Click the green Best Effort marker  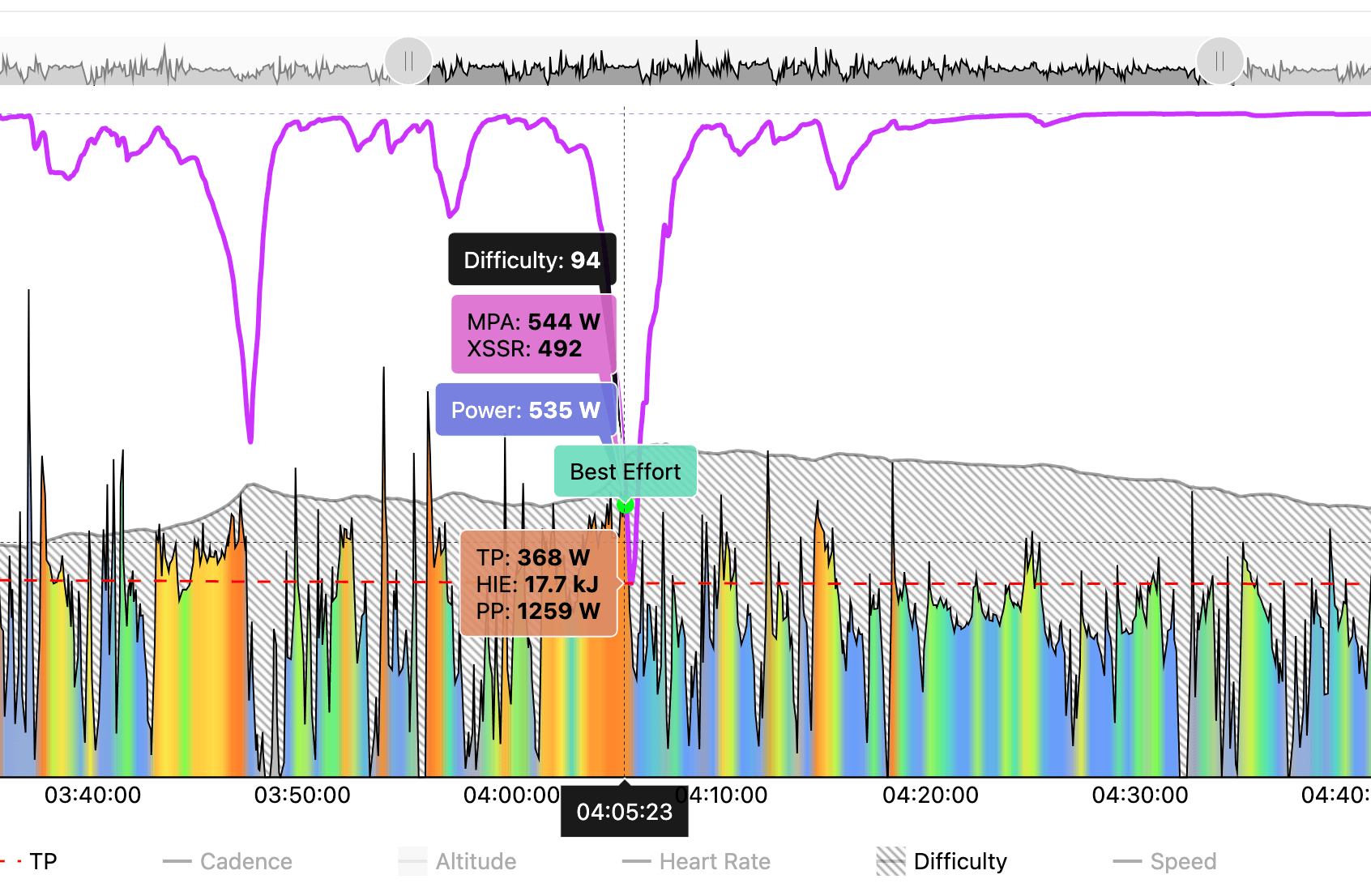coord(625,506)
